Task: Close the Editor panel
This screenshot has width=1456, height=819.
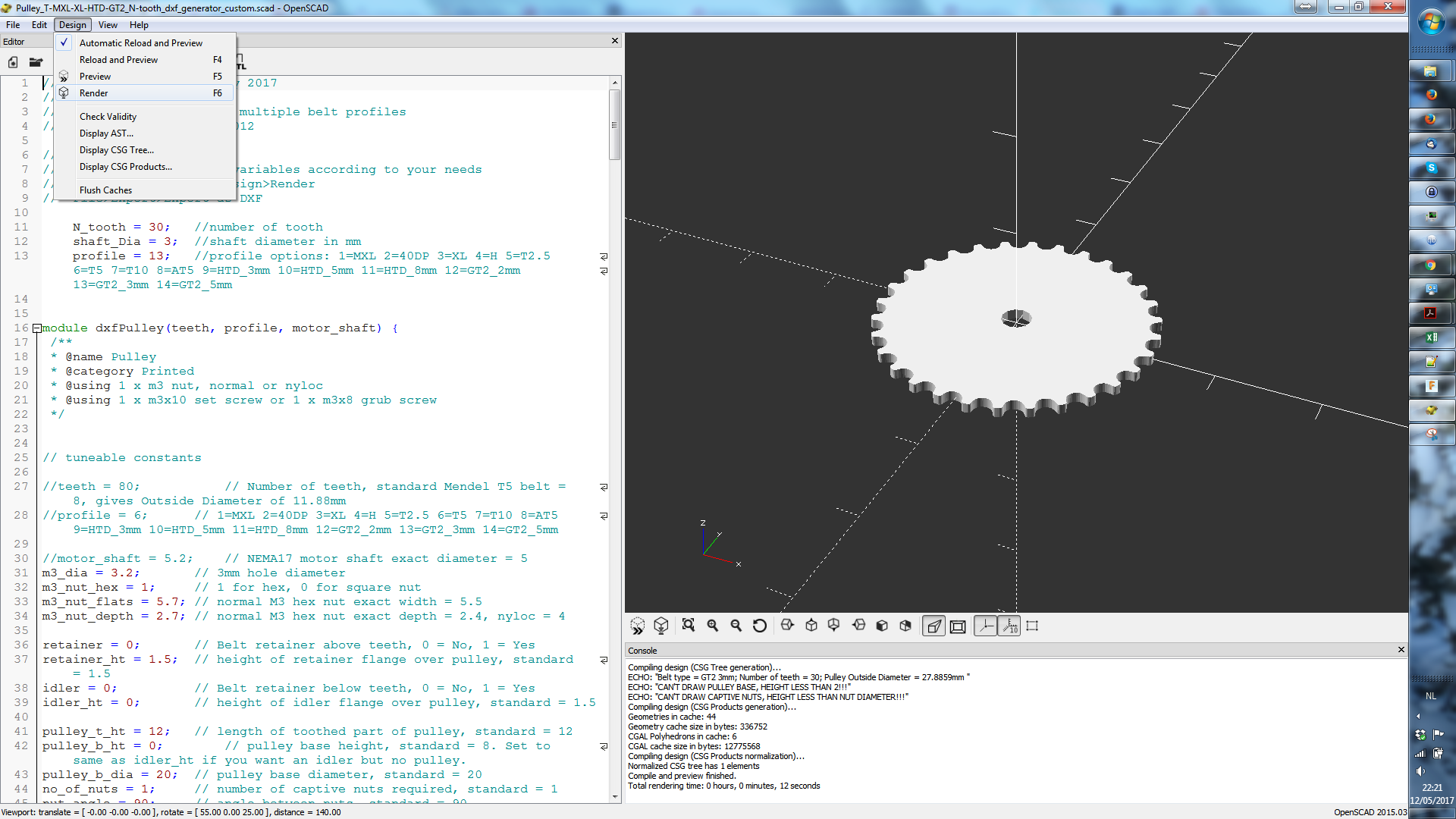Action: [x=615, y=41]
